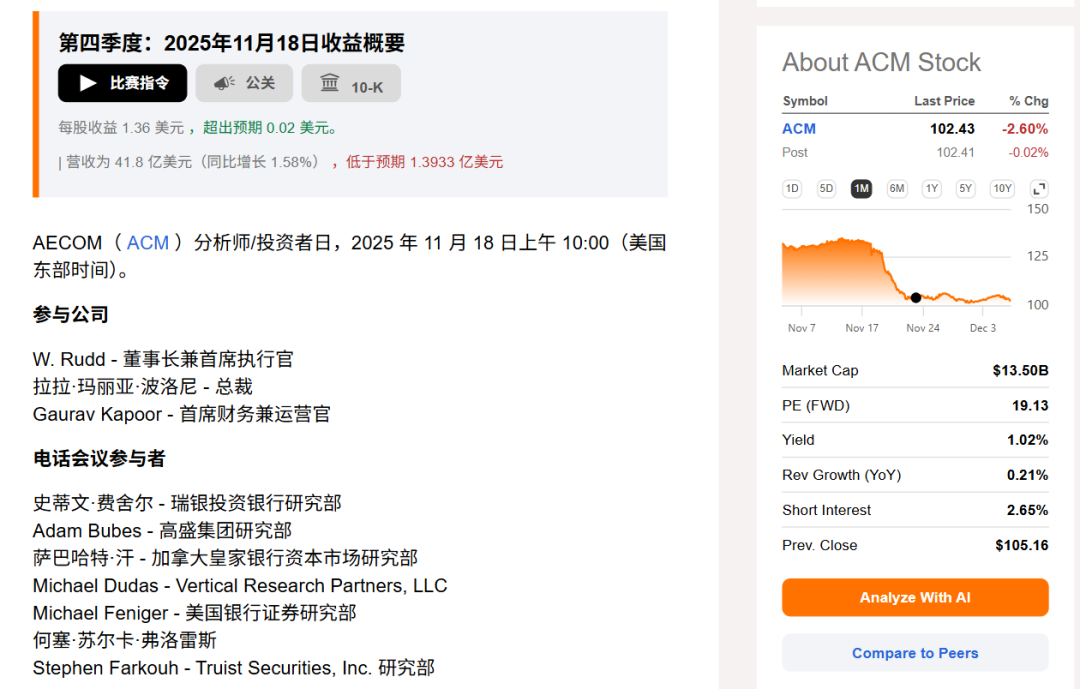Click the marker dot on the stock chart

point(915,297)
